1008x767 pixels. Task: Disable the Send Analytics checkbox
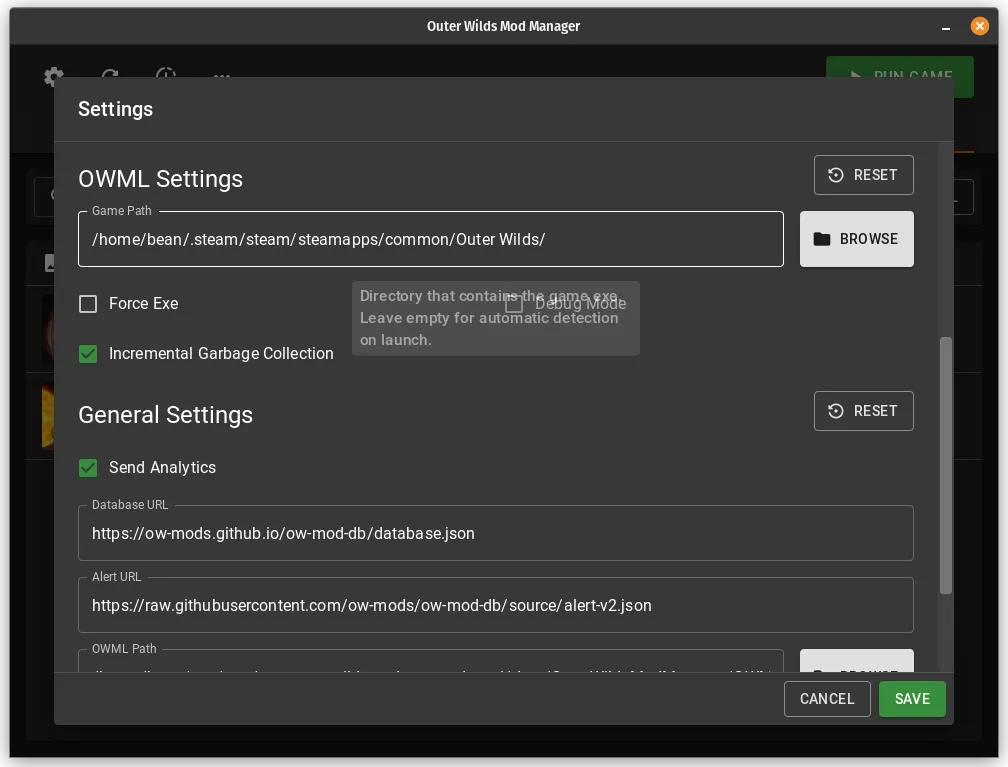click(x=88, y=468)
